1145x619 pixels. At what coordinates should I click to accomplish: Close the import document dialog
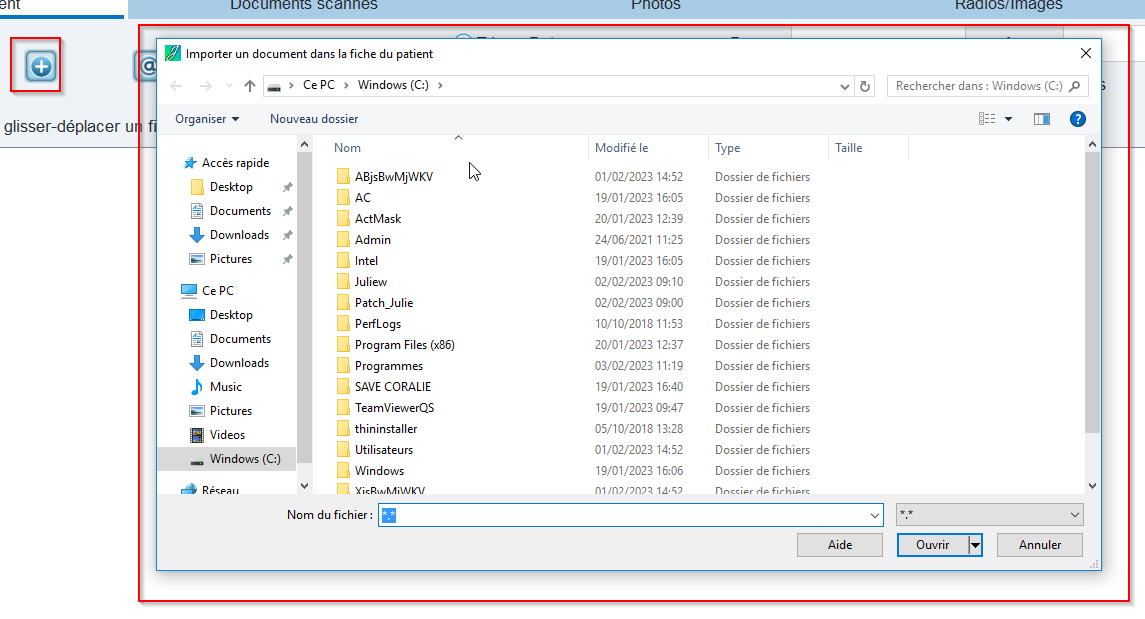point(1086,53)
